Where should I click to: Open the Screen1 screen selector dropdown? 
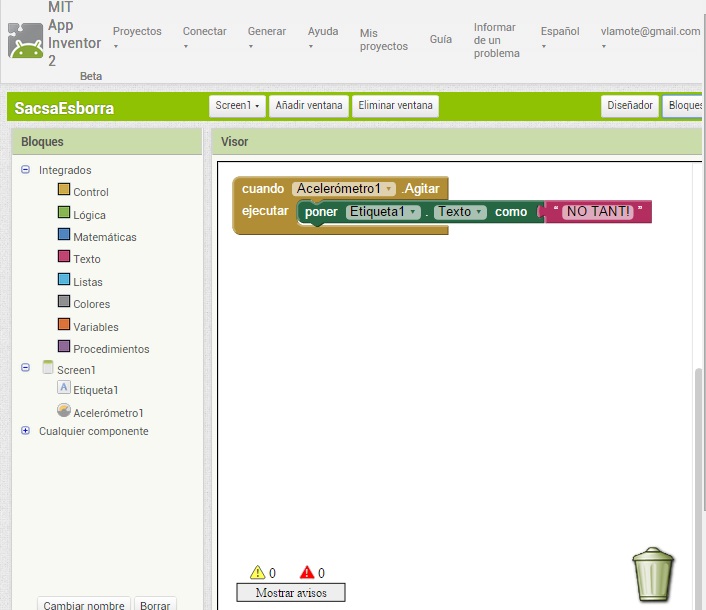[237, 106]
